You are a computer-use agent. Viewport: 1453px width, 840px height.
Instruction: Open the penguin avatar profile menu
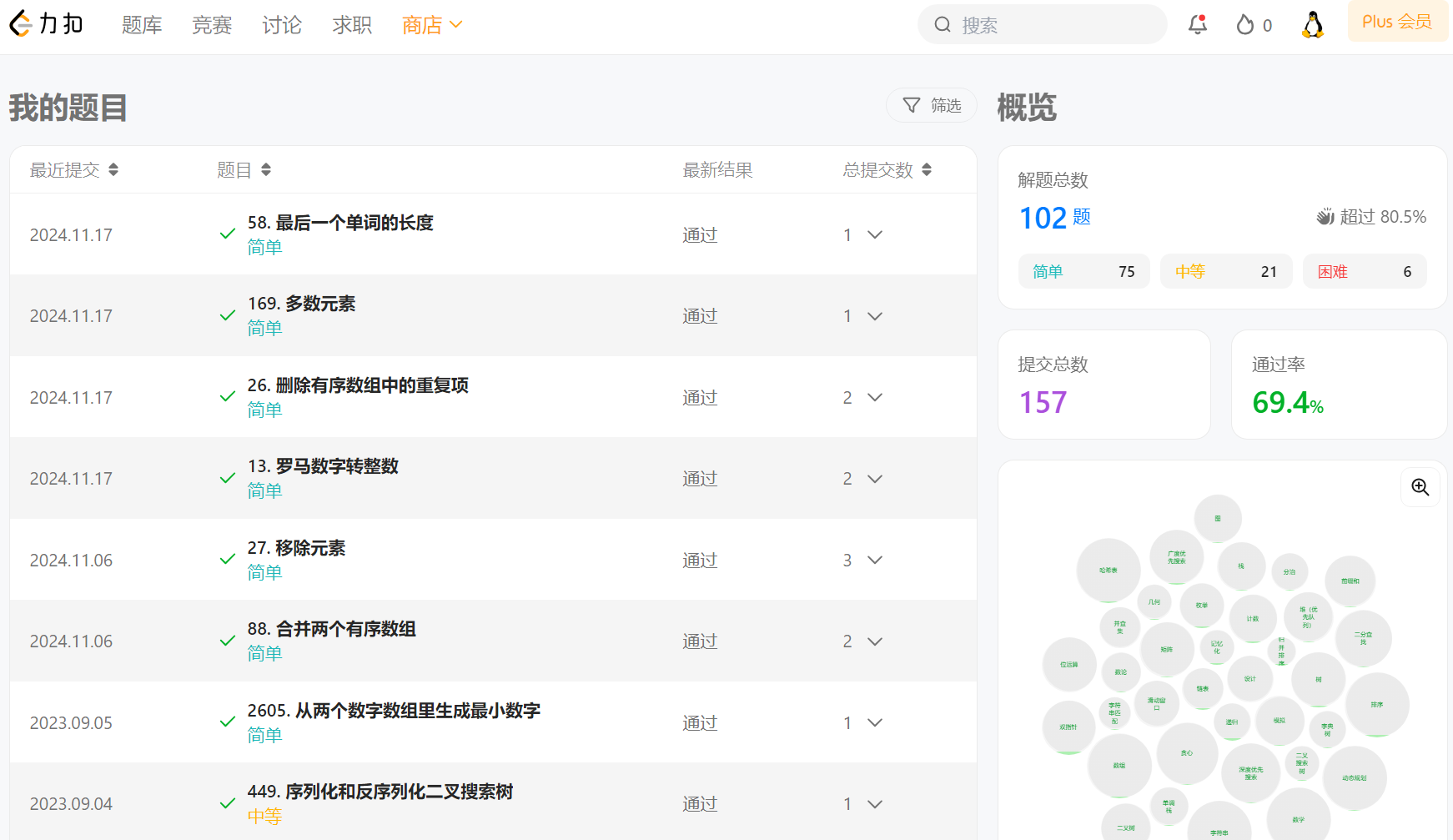click(x=1313, y=25)
